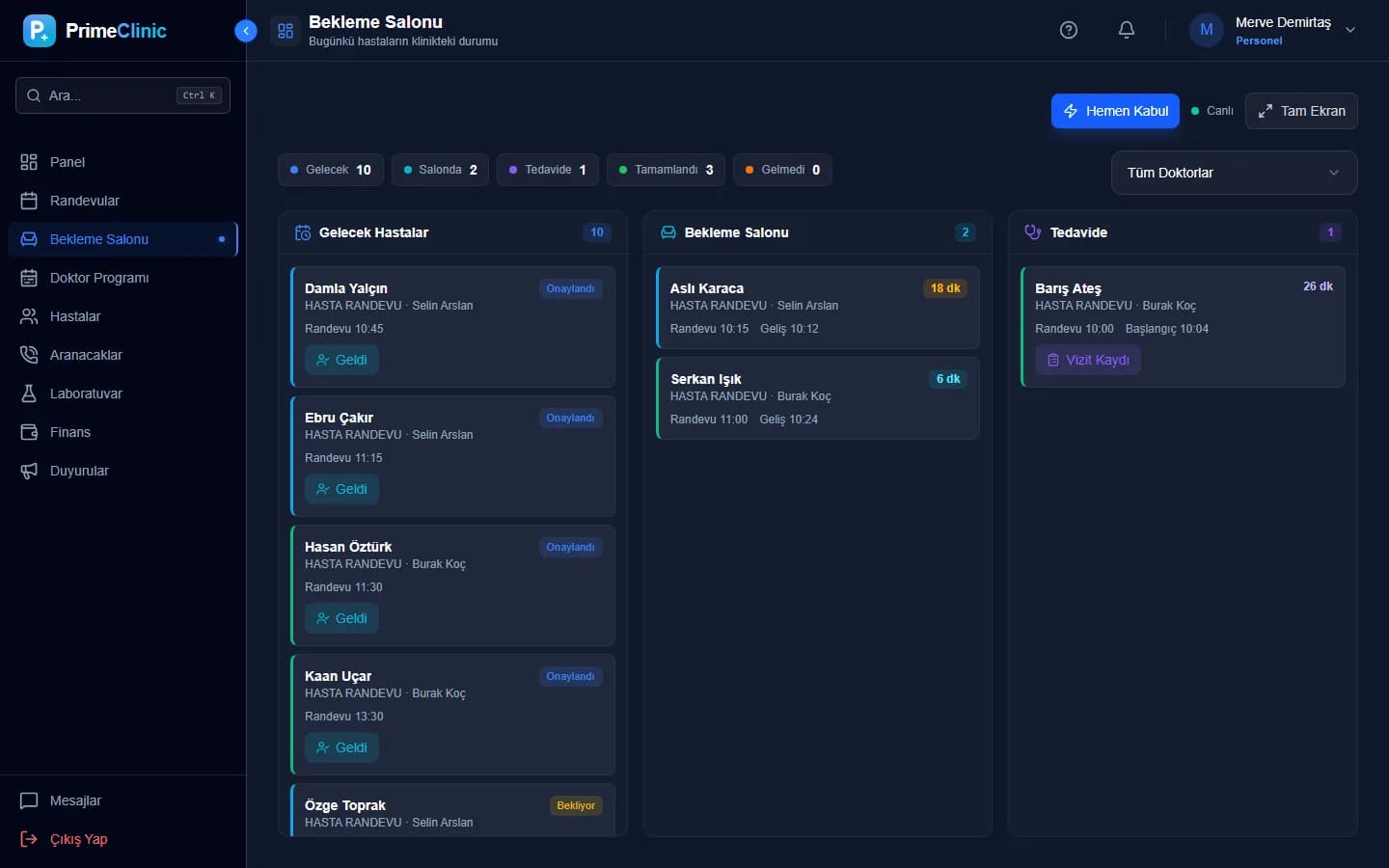Click the Hemen Kabul button
Screen dimensions: 1389x868
click(1115, 111)
